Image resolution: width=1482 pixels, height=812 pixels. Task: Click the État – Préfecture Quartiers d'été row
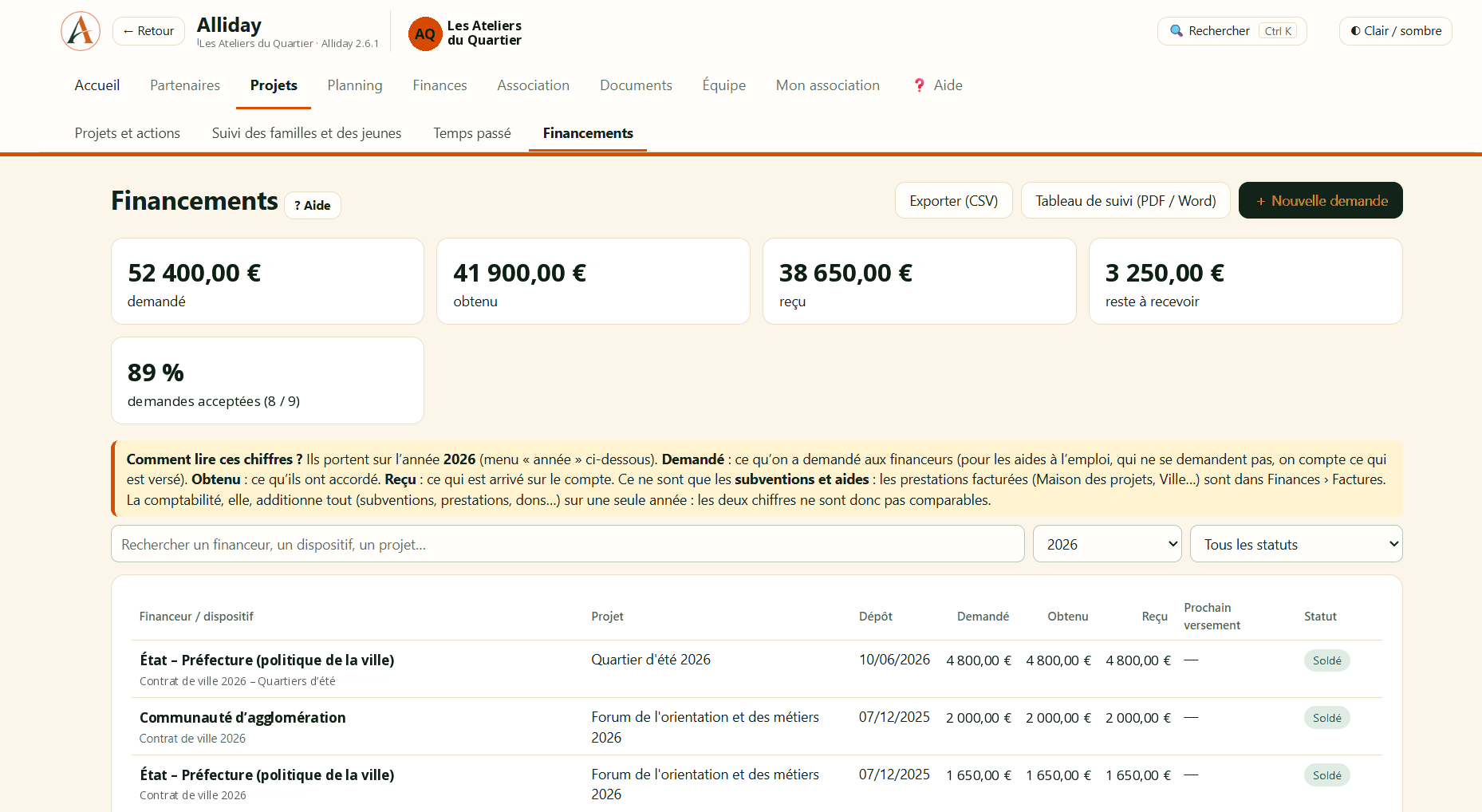tap(757, 669)
